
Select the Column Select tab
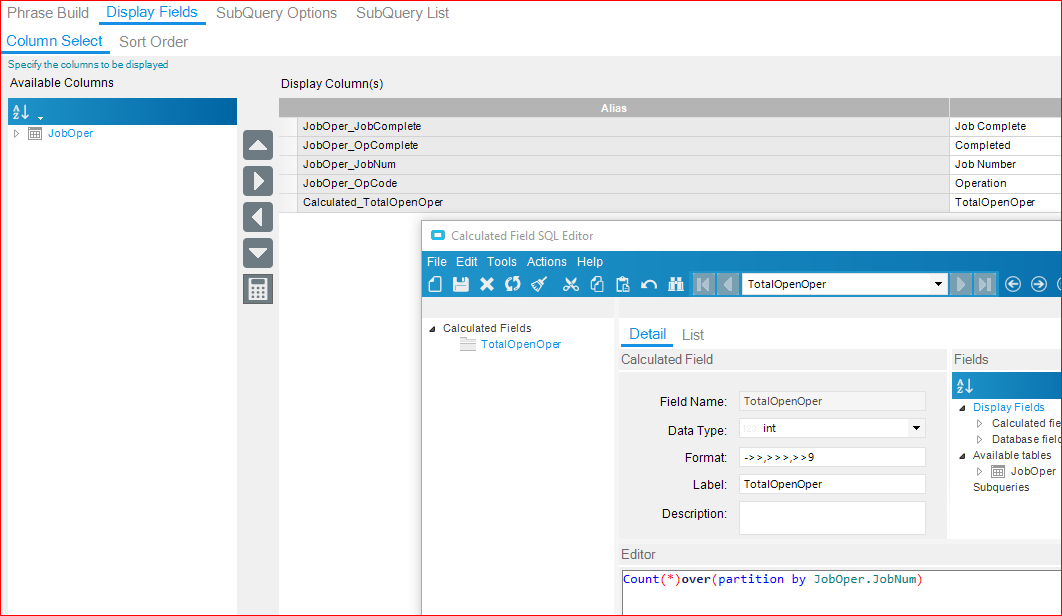(54, 41)
